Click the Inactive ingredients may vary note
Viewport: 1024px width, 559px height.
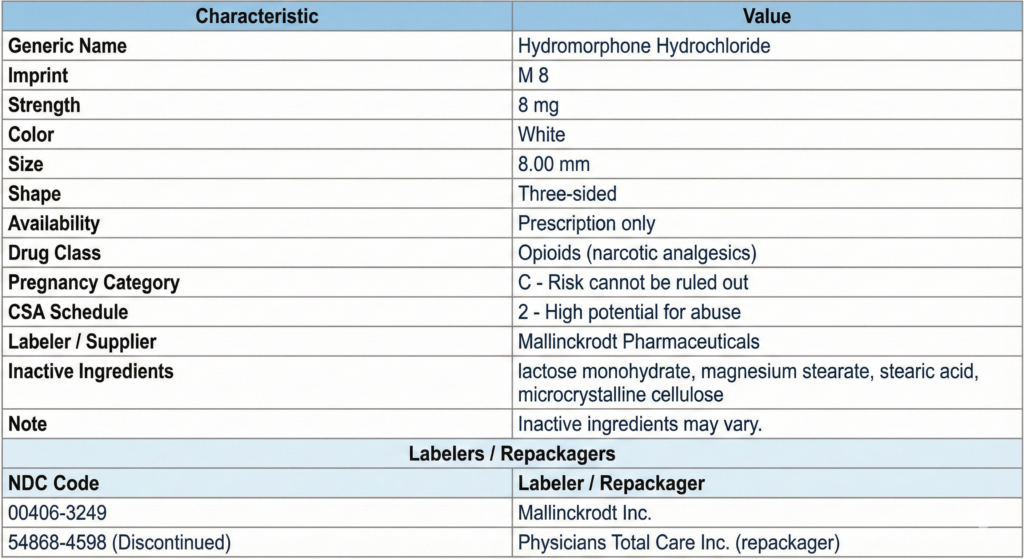[639, 424]
